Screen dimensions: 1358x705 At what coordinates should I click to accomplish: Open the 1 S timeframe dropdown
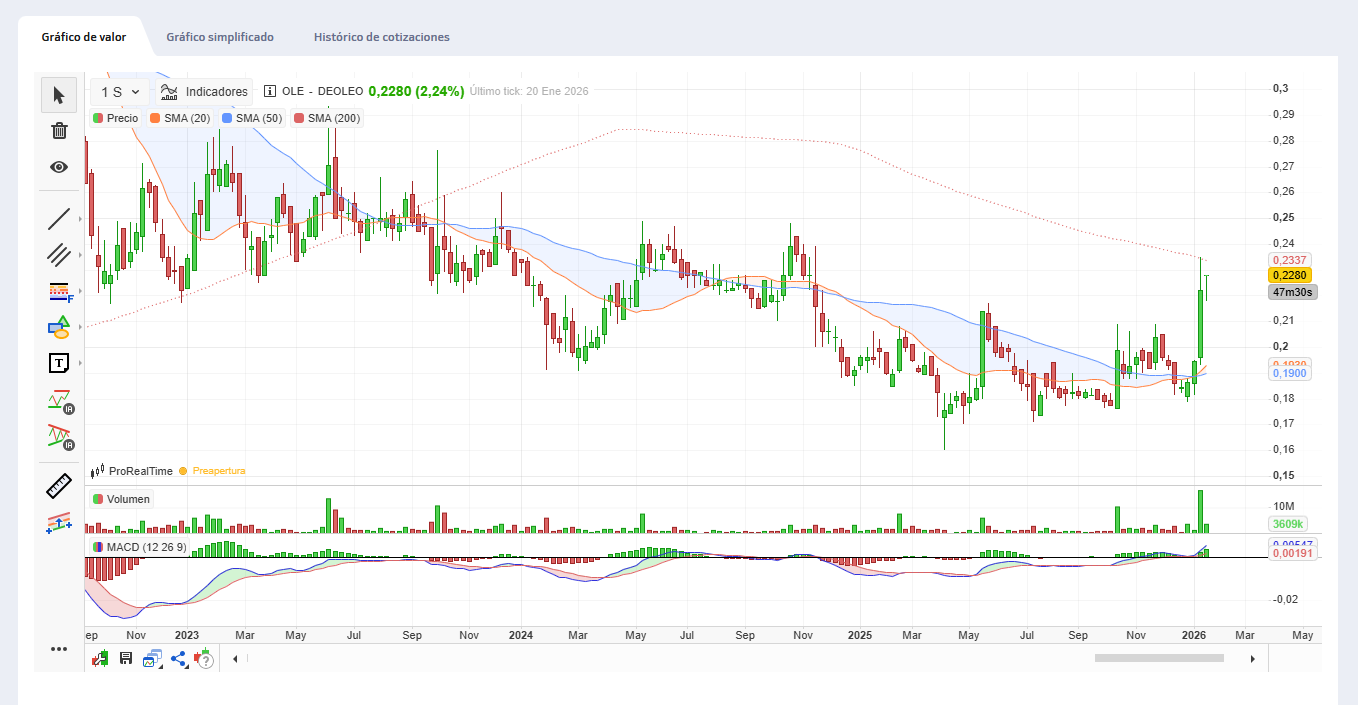tap(119, 92)
